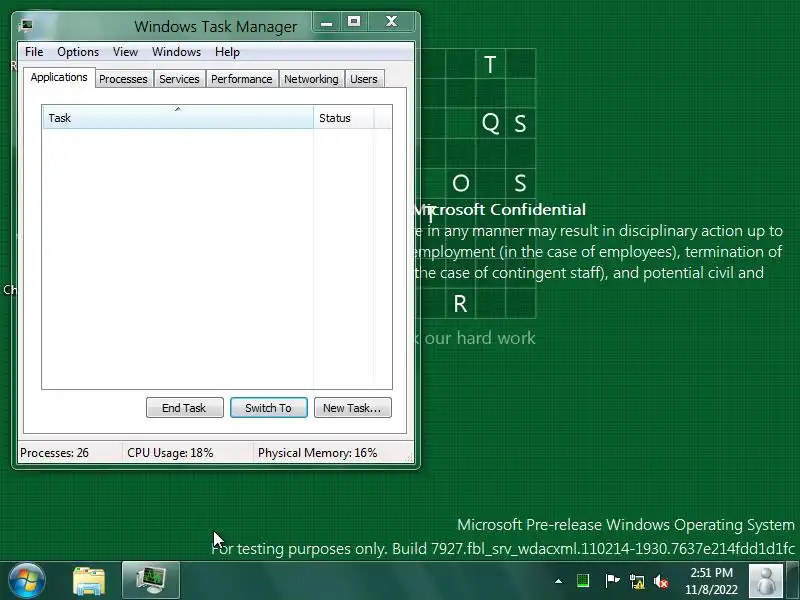Screen dimensions: 800x600
Task: Switch to the Services tab
Action: point(179,79)
